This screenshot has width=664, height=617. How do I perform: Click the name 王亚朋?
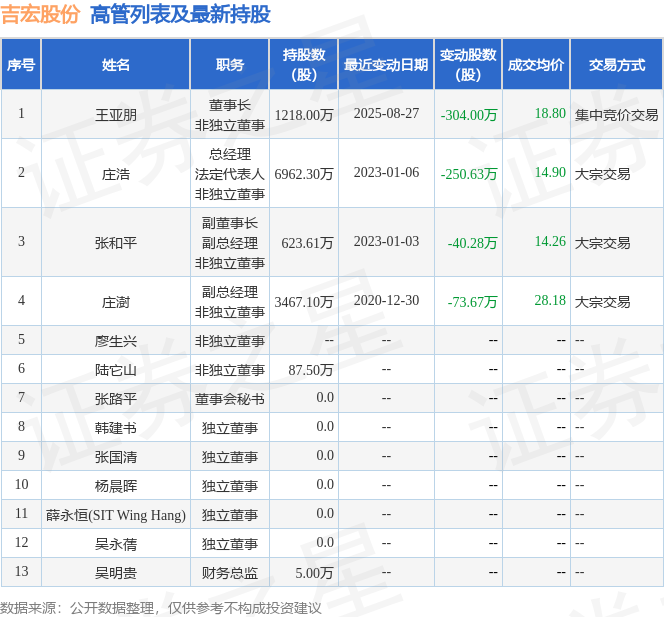click(x=116, y=115)
